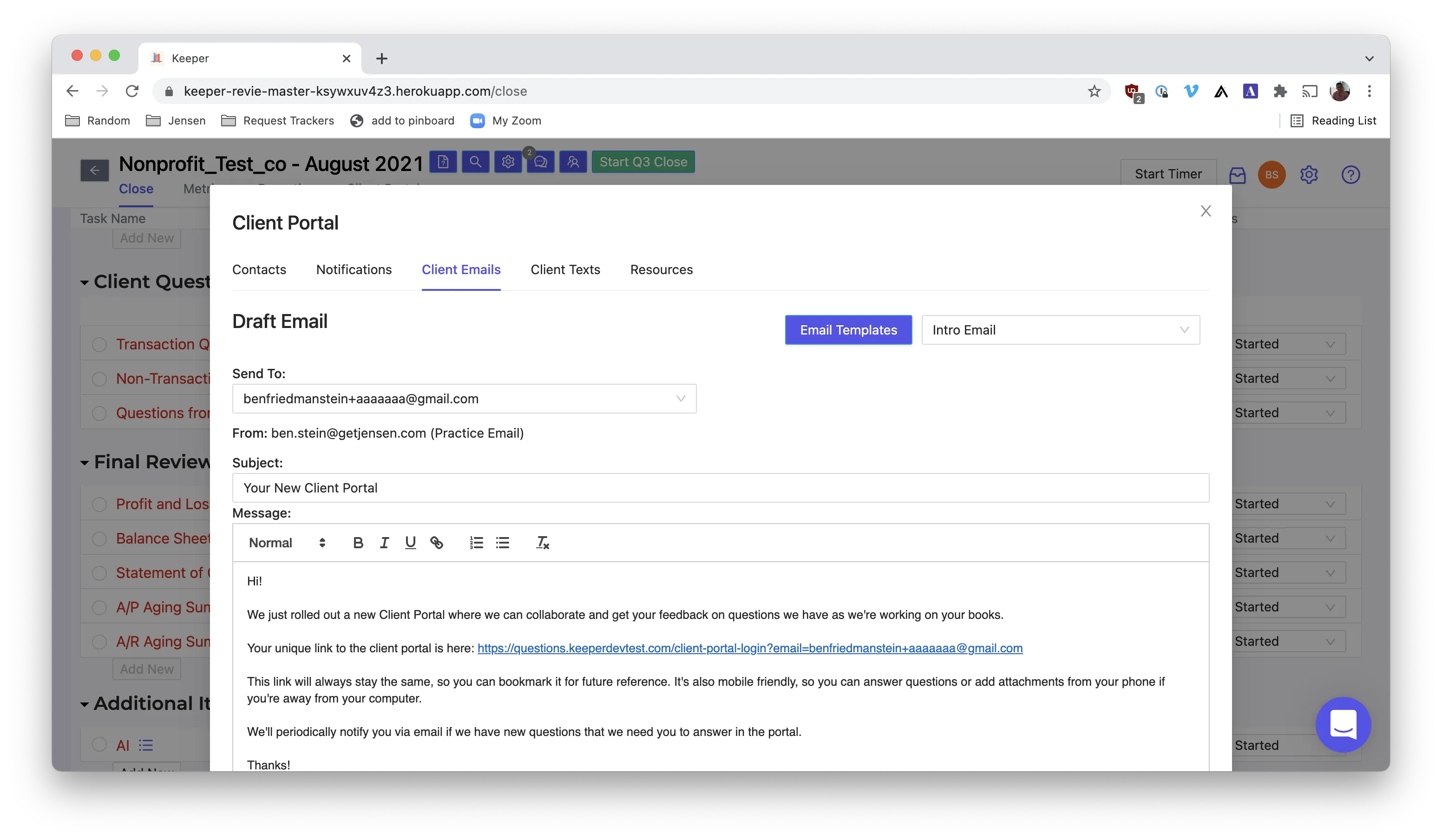Image resolution: width=1442 pixels, height=840 pixels.
Task: Click the back arrow beside Nonprofit_Test_co
Action: click(x=94, y=170)
